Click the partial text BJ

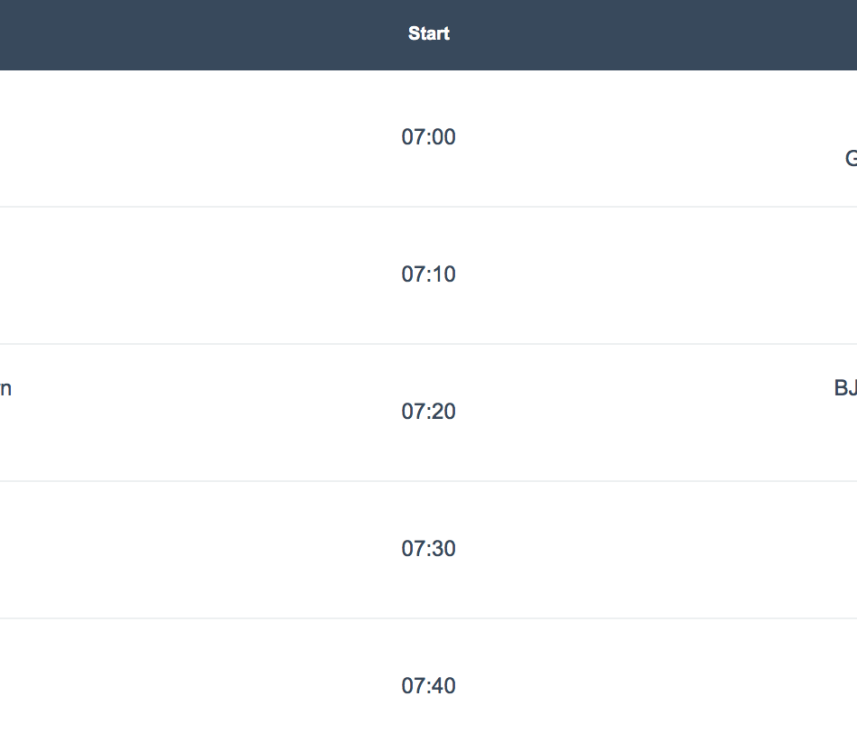tap(846, 388)
